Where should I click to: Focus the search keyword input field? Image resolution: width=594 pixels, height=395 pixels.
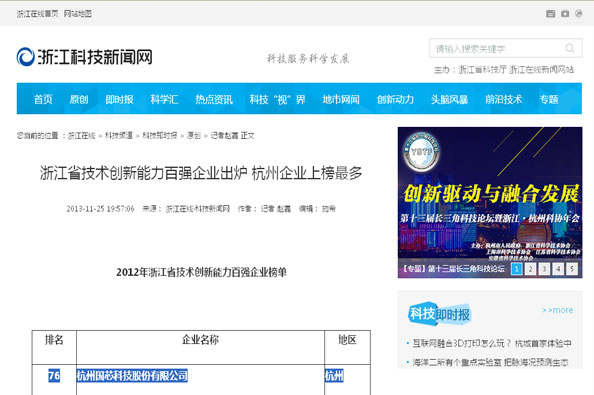[497, 48]
